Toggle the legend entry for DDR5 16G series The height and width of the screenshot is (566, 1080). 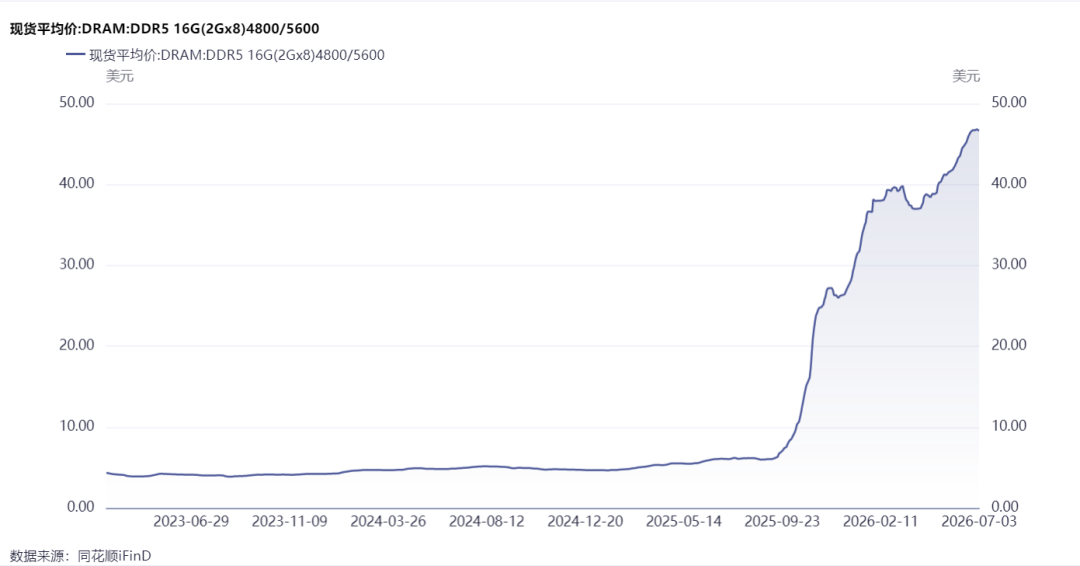225,55
